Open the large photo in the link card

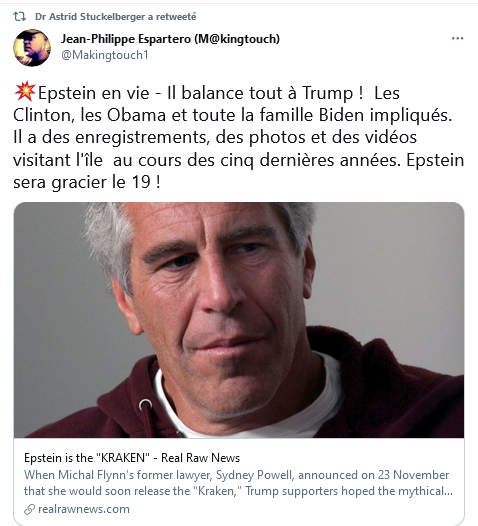pos(239,320)
